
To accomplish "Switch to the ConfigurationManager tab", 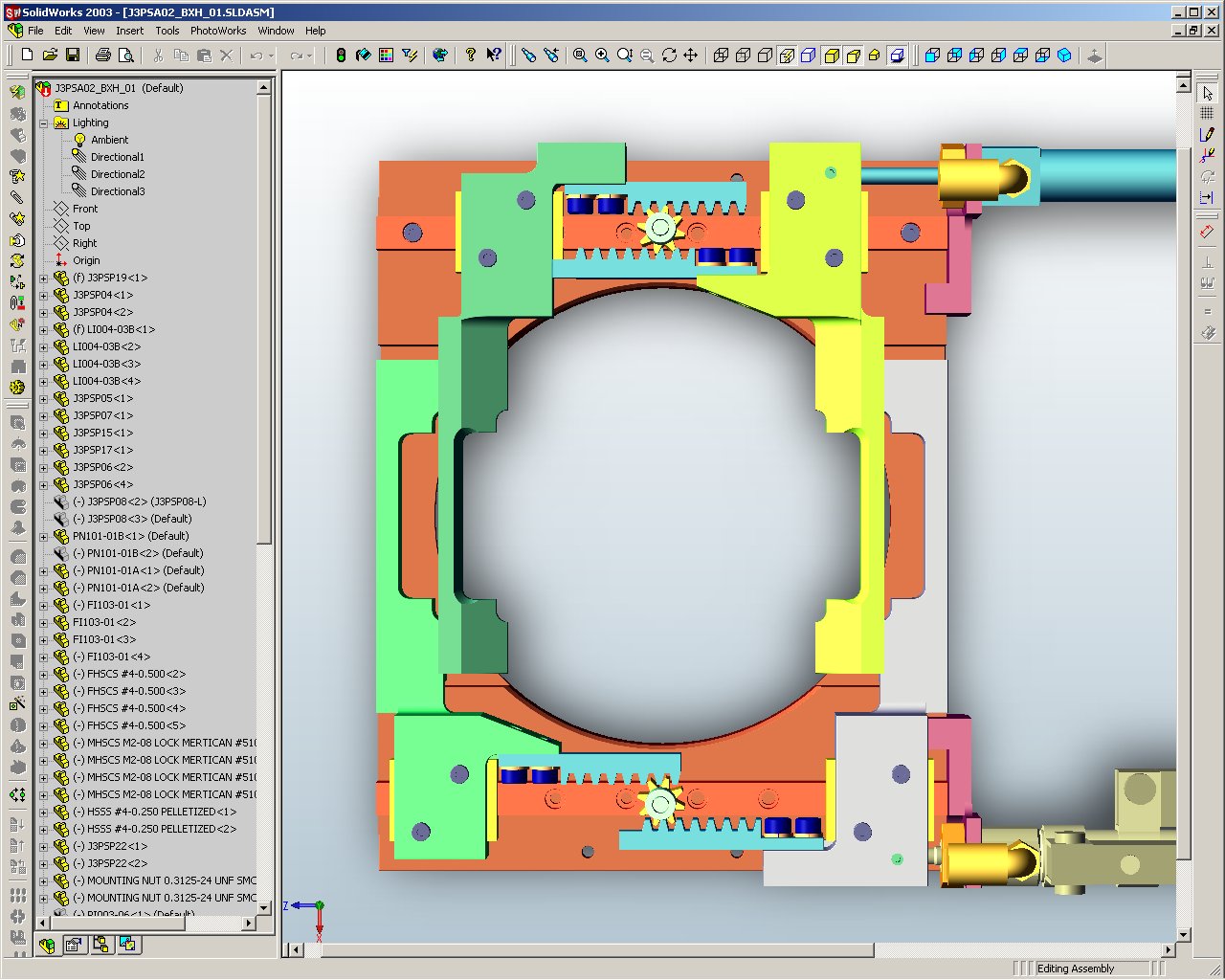I will pyautogui.click(x=100, y=946).
